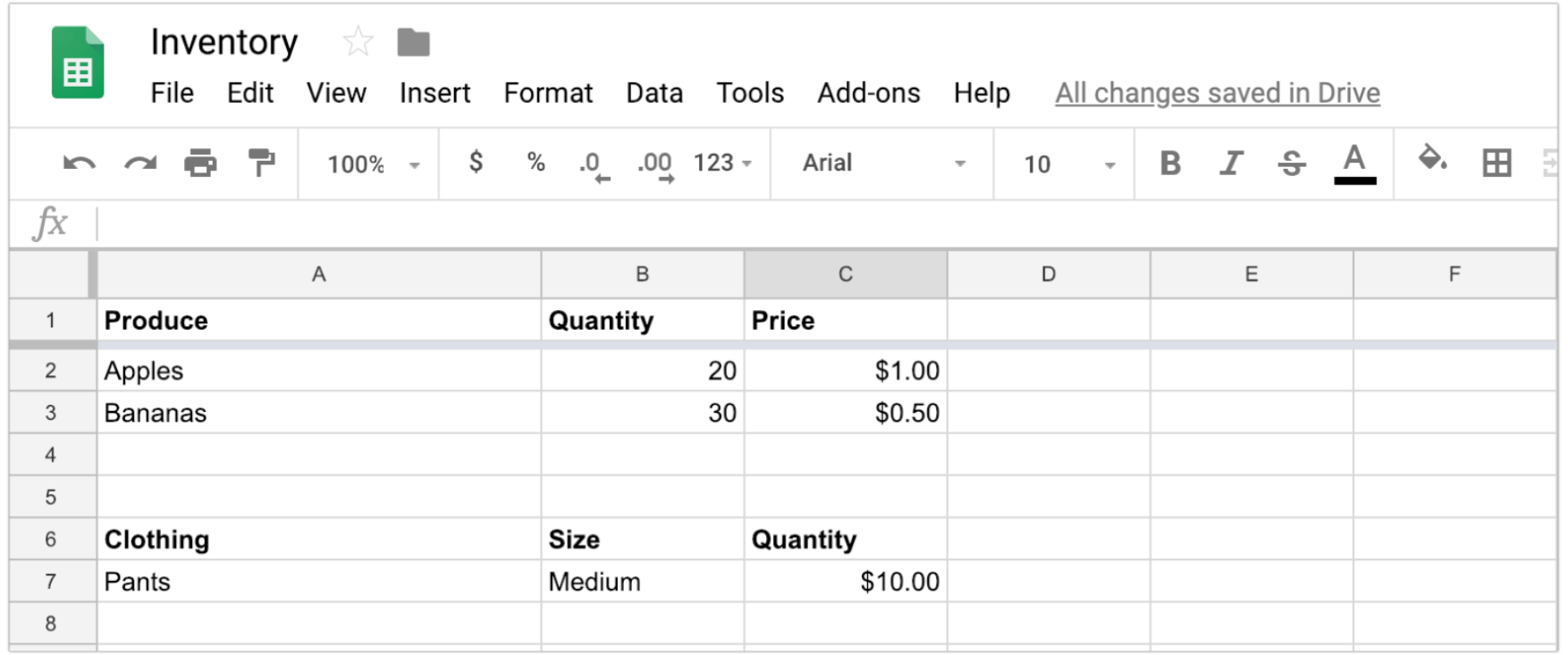Click 'All changes saved in Drive' link
1568x655 pixels.
click(1218, 93)
